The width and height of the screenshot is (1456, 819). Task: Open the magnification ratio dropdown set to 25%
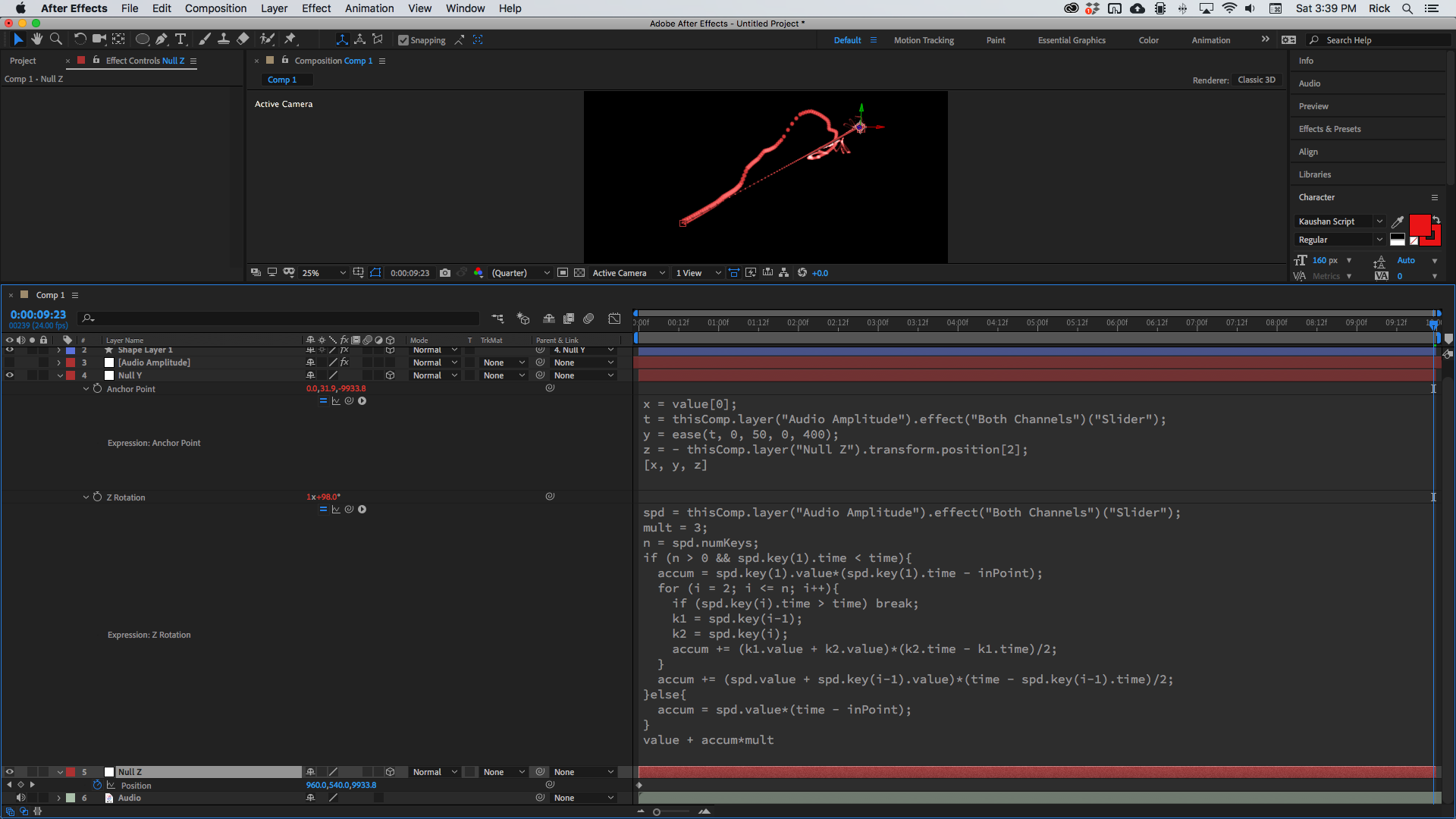click(x=322, y=273)
